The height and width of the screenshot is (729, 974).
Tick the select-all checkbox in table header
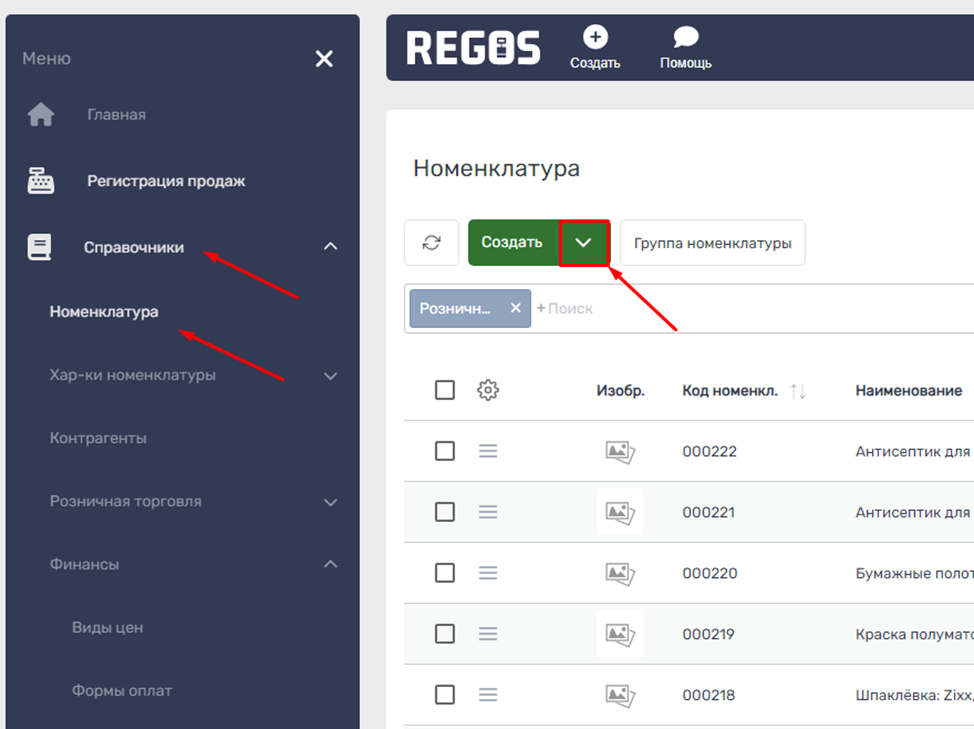tap(445, 390)
